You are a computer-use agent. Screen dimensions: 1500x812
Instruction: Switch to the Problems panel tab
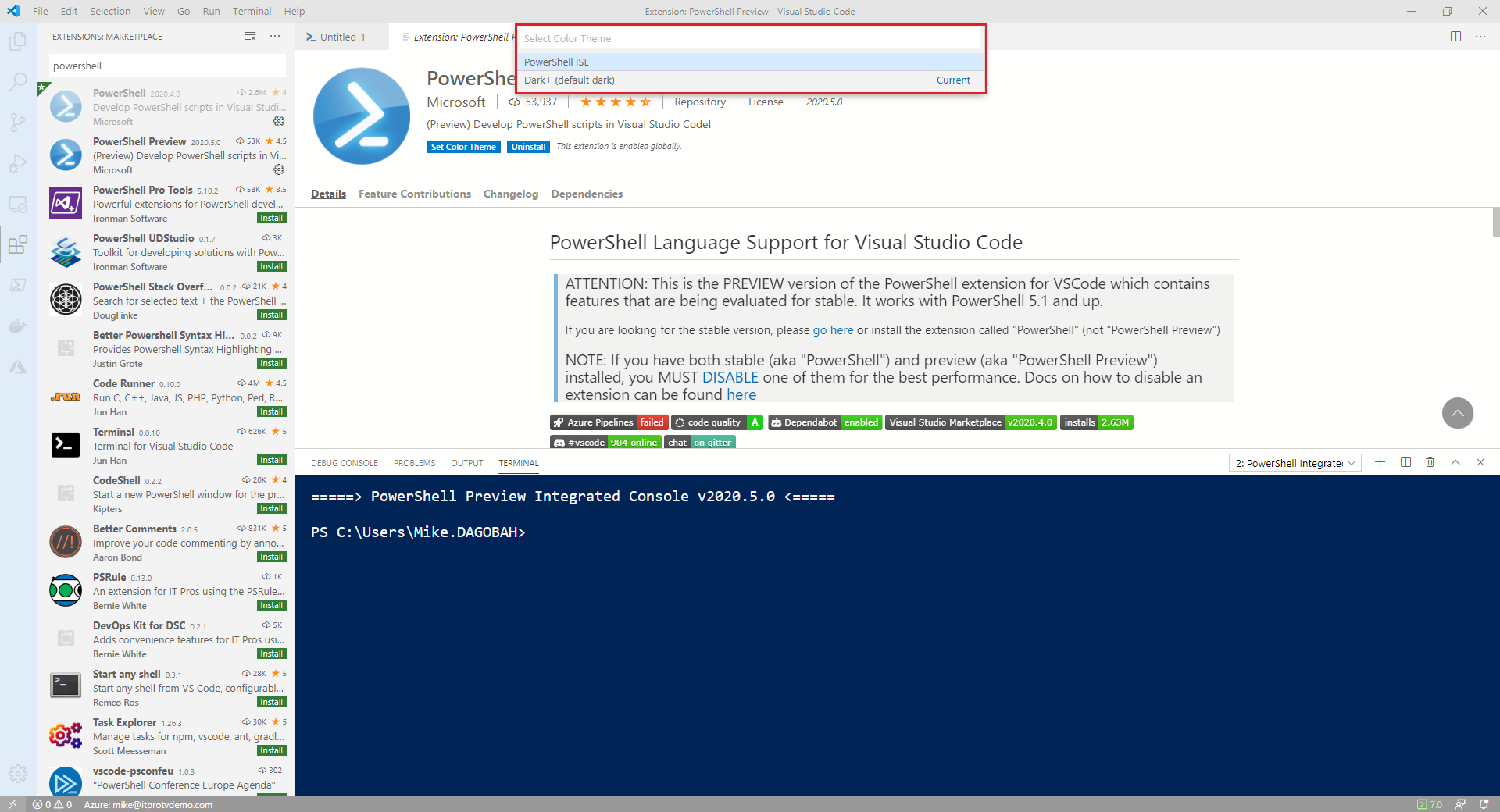[x=414, y=463]
